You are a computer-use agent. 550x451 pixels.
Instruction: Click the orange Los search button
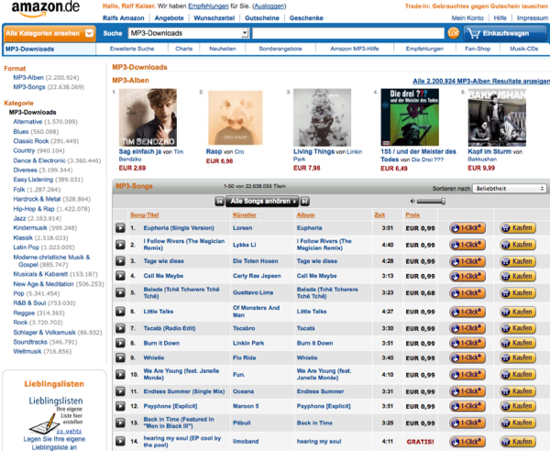click(453, 33)
